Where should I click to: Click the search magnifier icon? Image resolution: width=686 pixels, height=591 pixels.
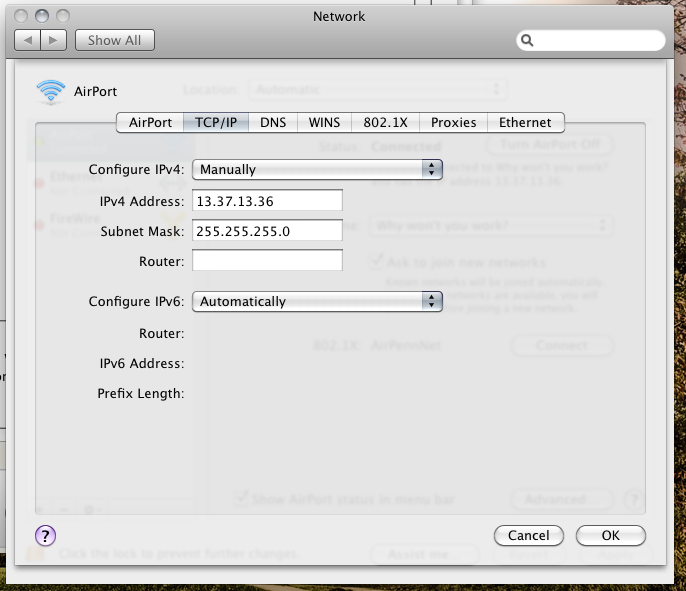[527, 41]
